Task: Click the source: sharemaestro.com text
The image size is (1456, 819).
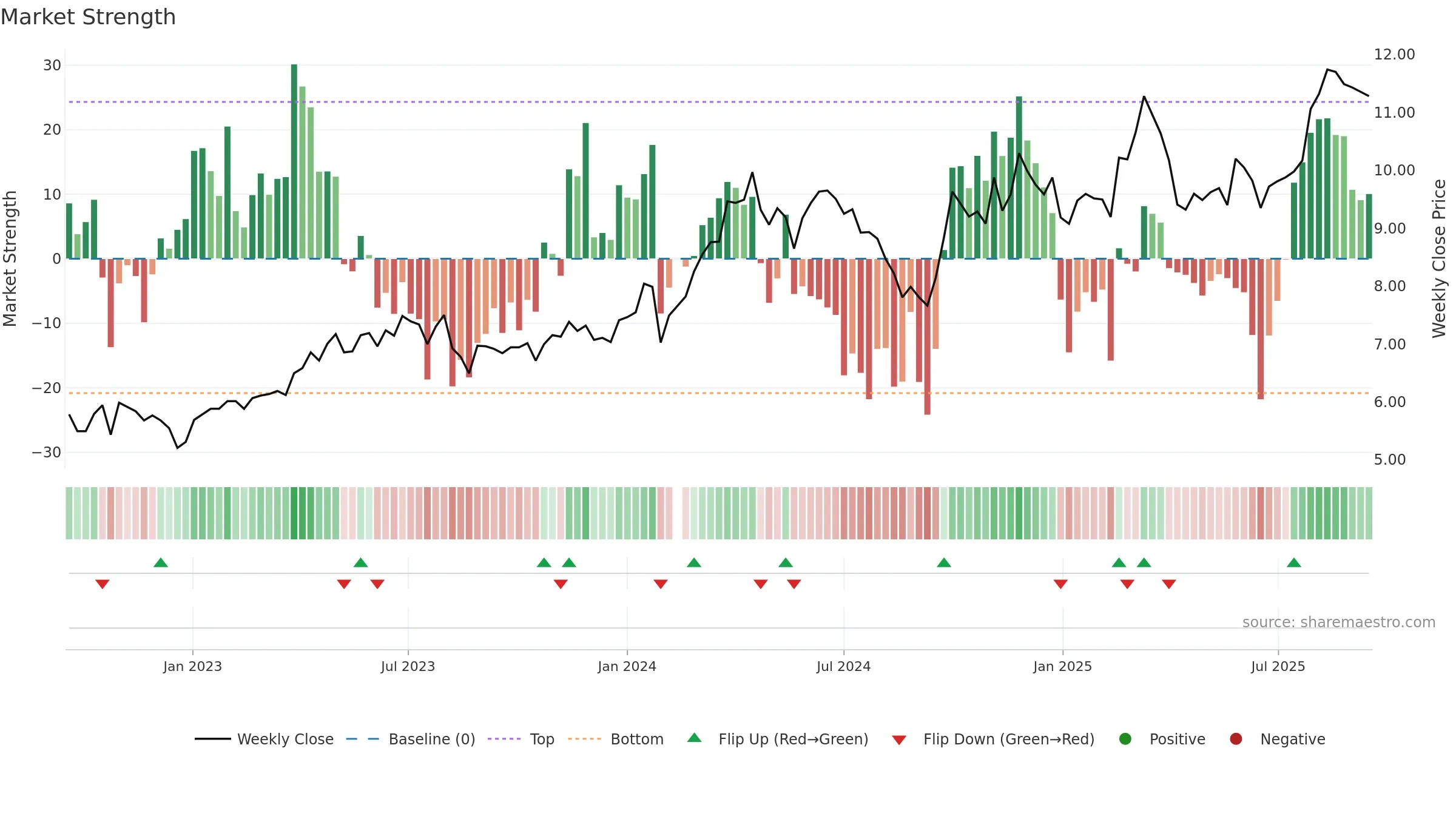Action: (x=1339, y=622)
